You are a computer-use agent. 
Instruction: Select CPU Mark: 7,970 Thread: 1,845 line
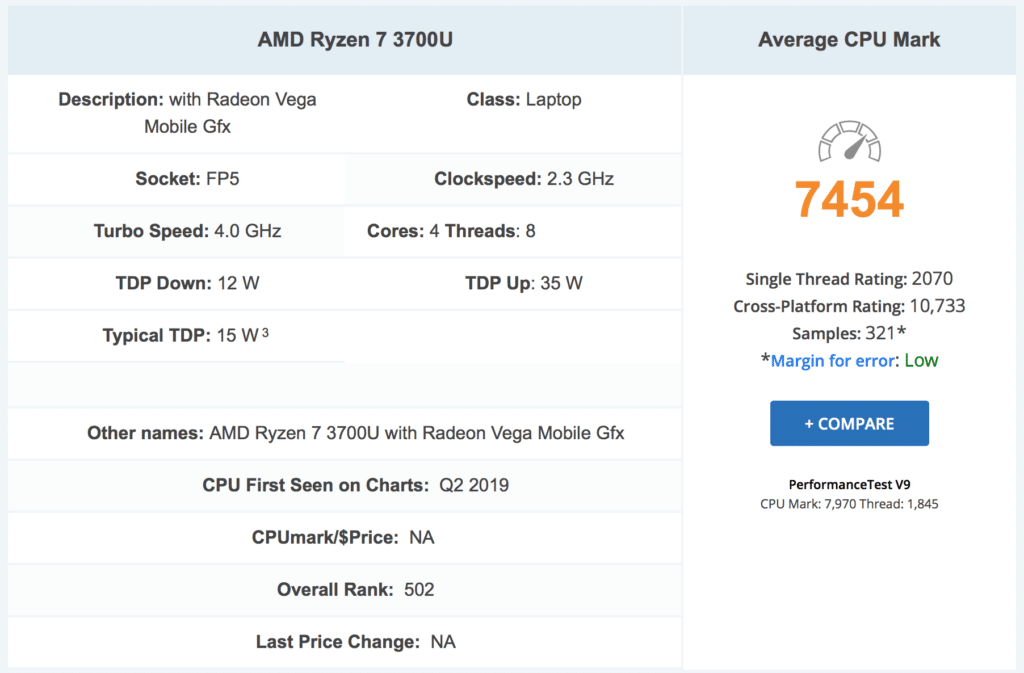[849, 504]
